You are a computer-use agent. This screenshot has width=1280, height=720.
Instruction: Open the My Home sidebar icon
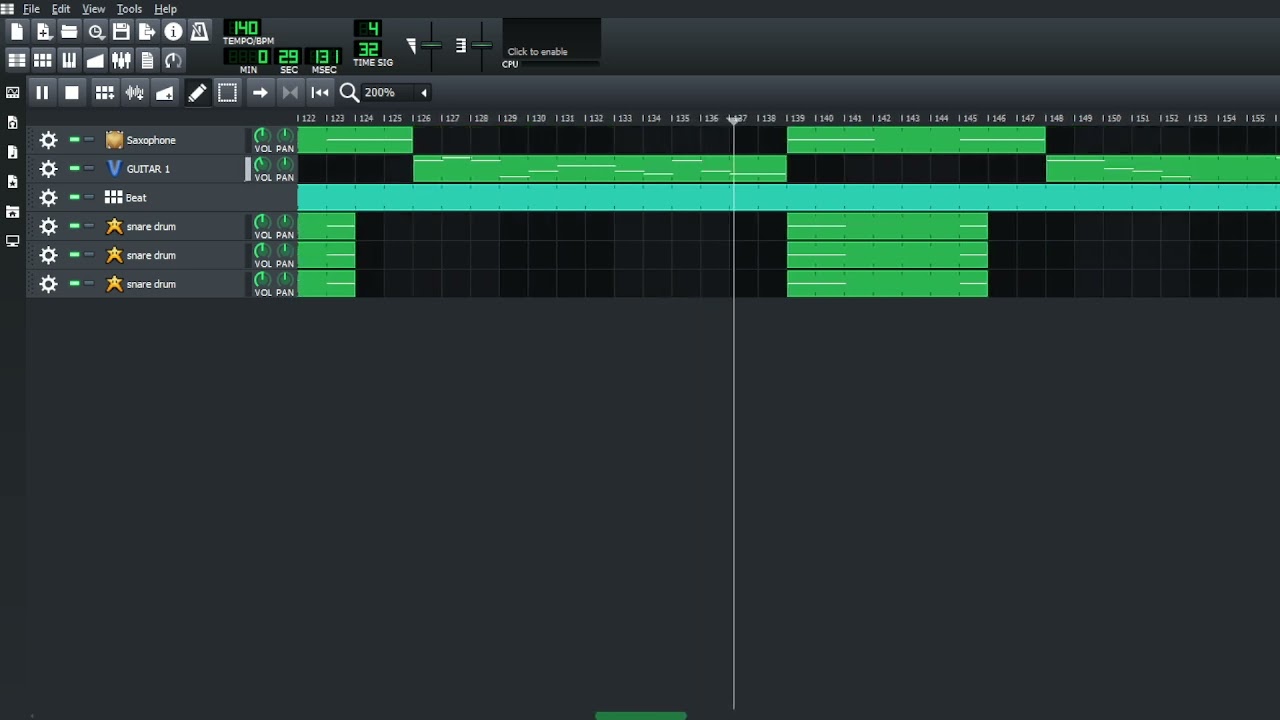point(12,212)
